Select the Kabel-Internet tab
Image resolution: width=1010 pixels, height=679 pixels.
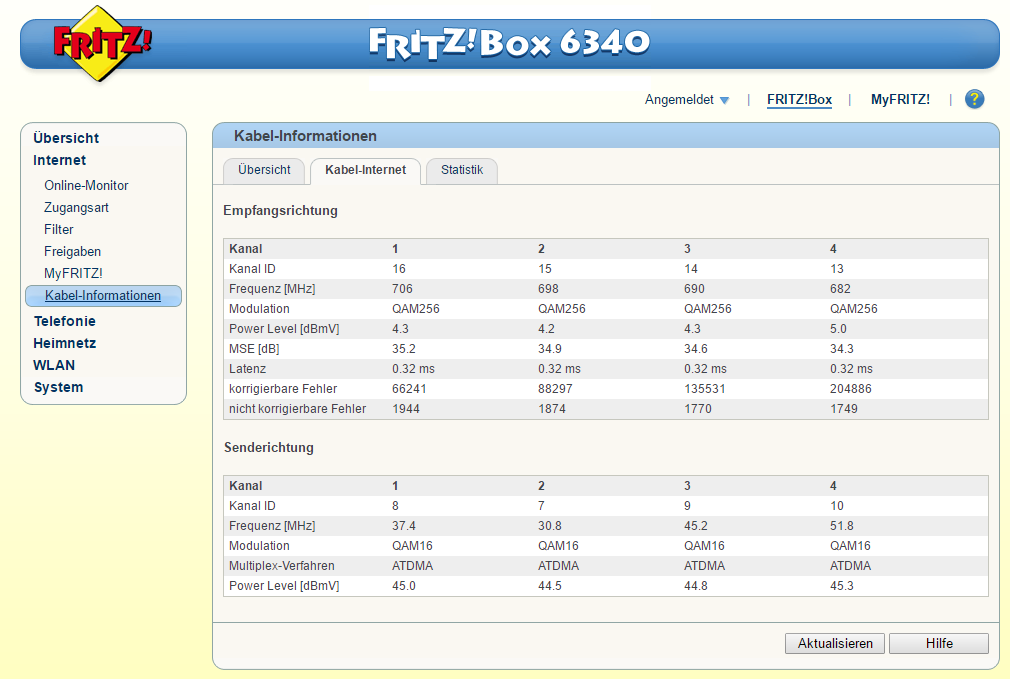[x=365, y=170]
